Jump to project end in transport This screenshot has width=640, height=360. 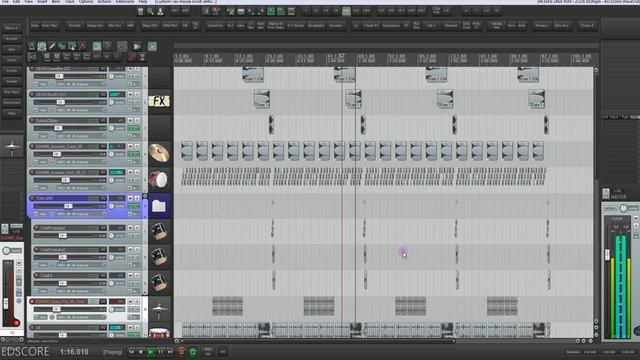click(x=170, y=352)
